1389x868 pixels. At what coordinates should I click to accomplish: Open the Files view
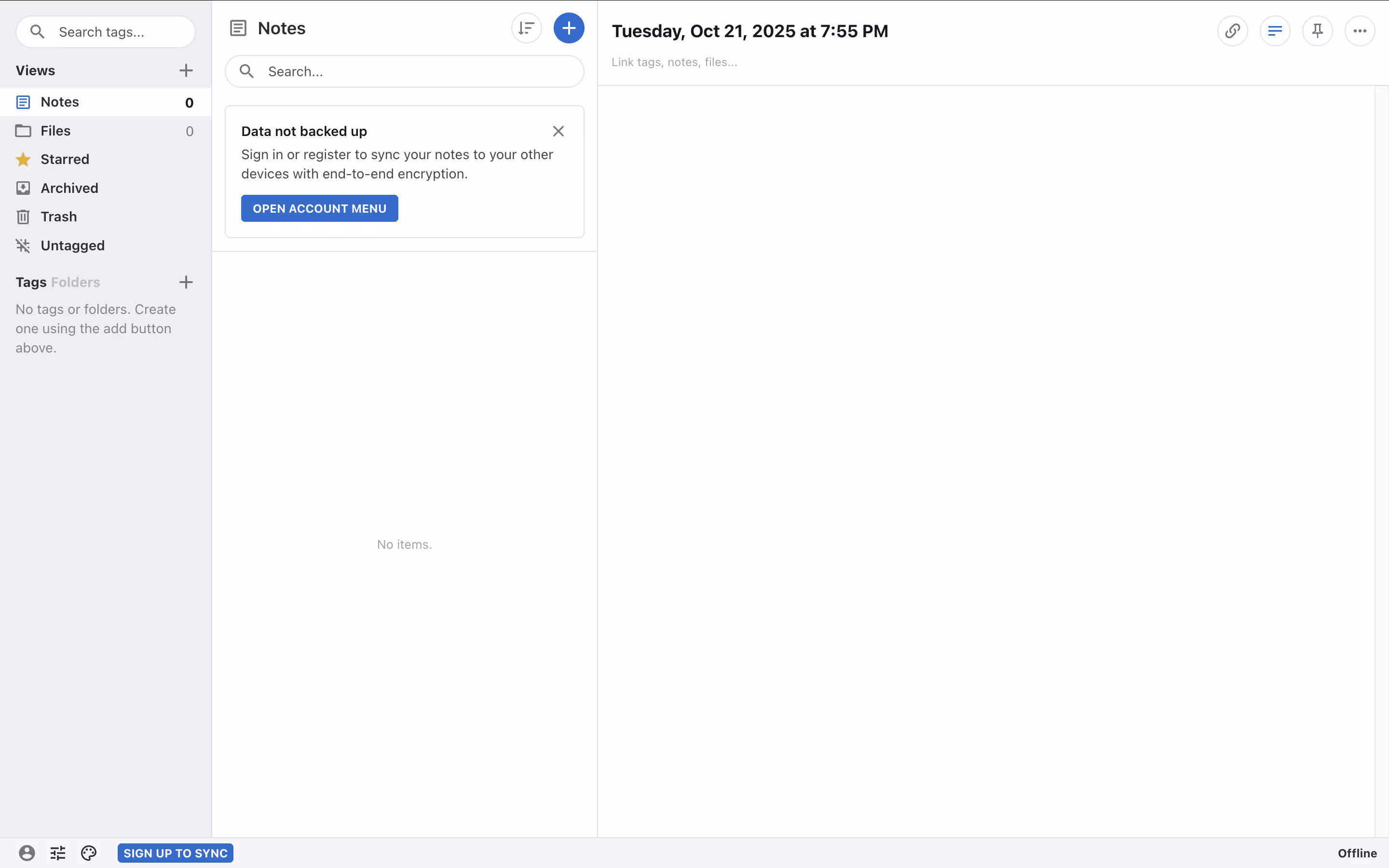point(106,131)
